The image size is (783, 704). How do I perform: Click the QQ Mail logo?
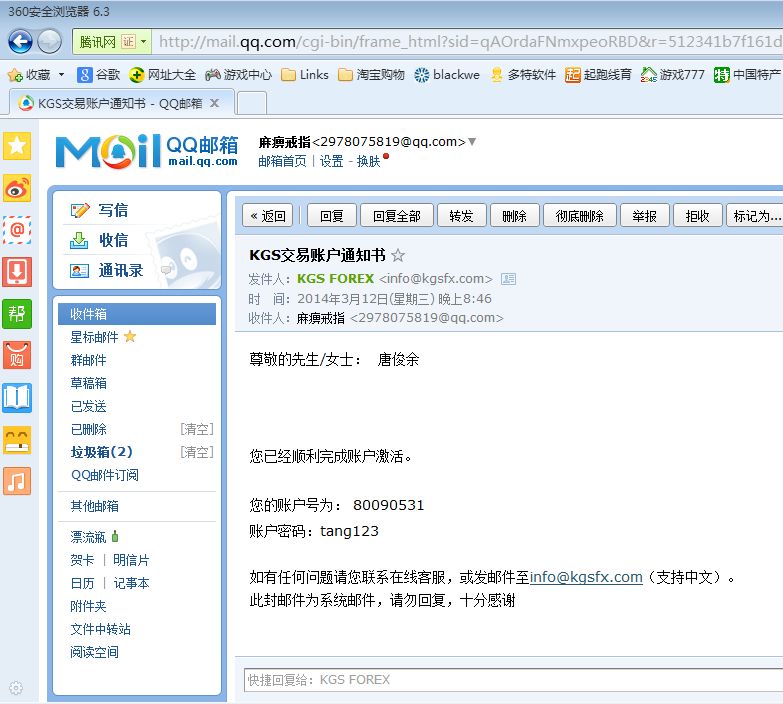coord(146,151)
